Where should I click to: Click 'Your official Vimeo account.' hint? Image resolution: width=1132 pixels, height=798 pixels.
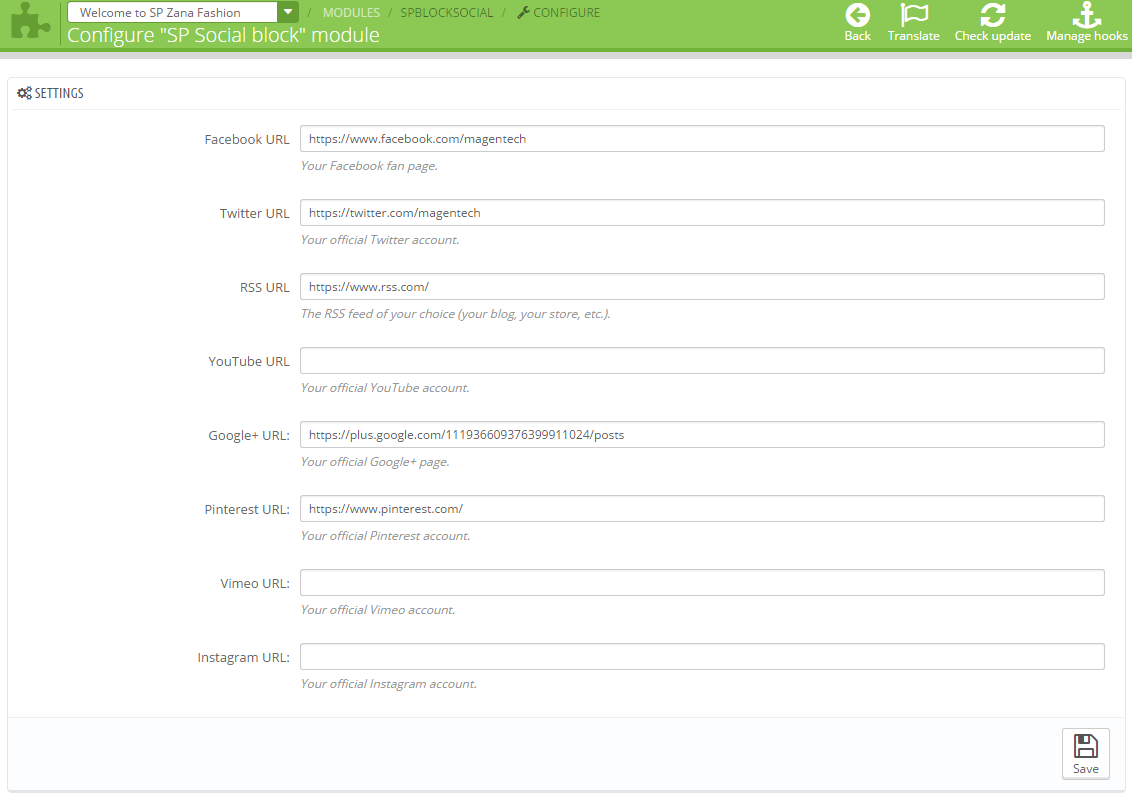378,610
